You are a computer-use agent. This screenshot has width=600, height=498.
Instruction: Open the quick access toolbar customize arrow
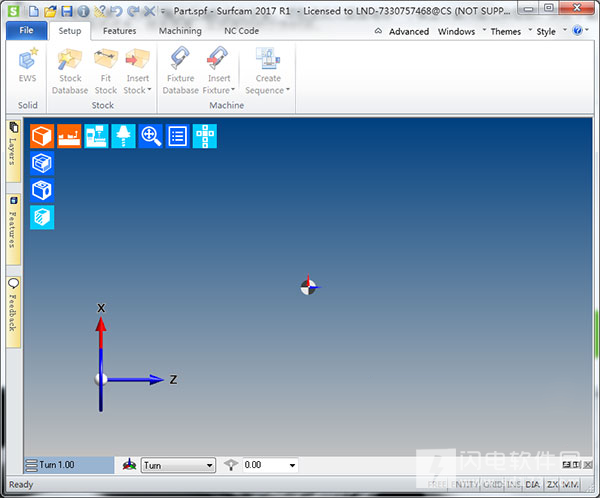(163, 11)
